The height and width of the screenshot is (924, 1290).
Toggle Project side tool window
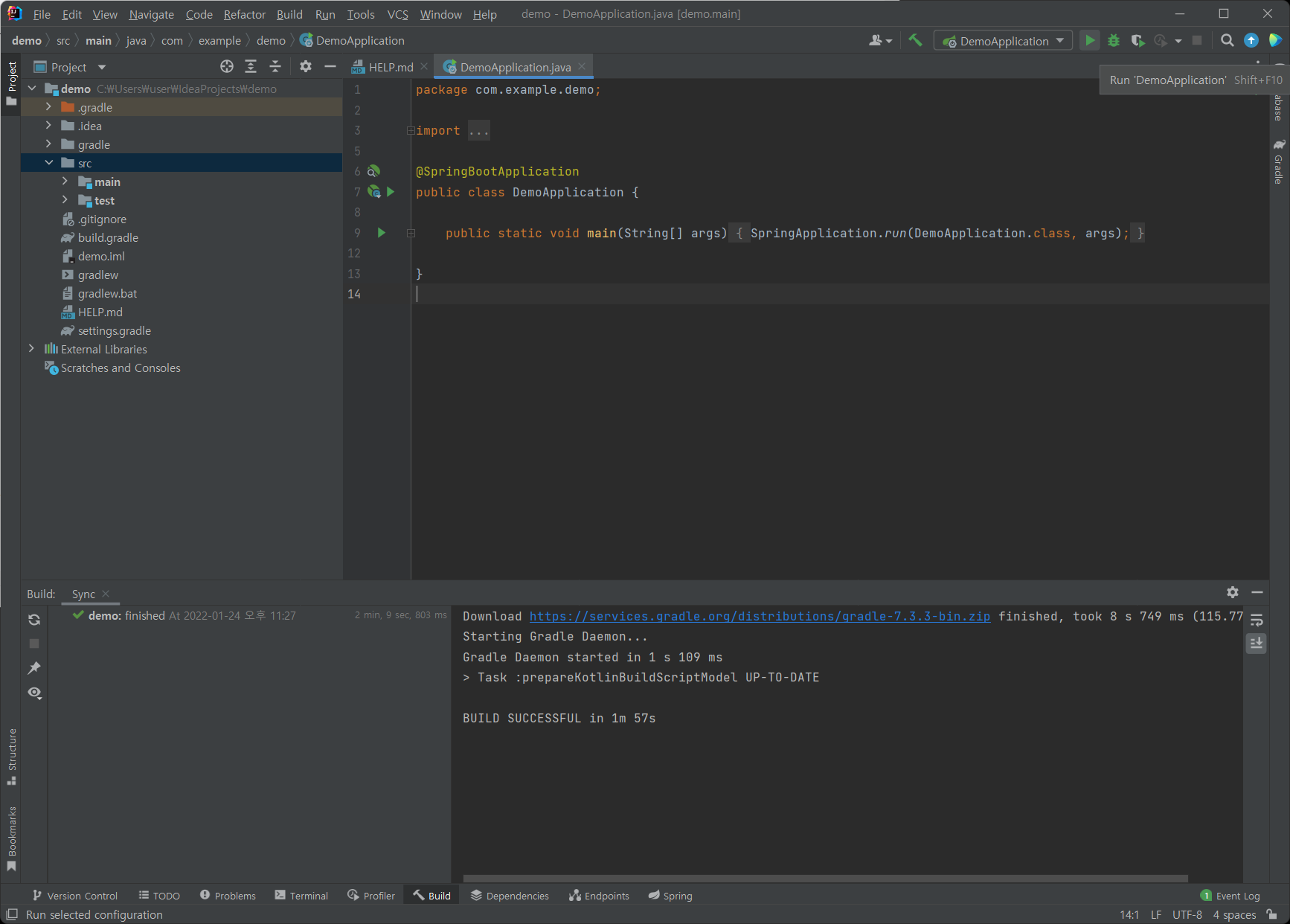click(x=12, y=83)
